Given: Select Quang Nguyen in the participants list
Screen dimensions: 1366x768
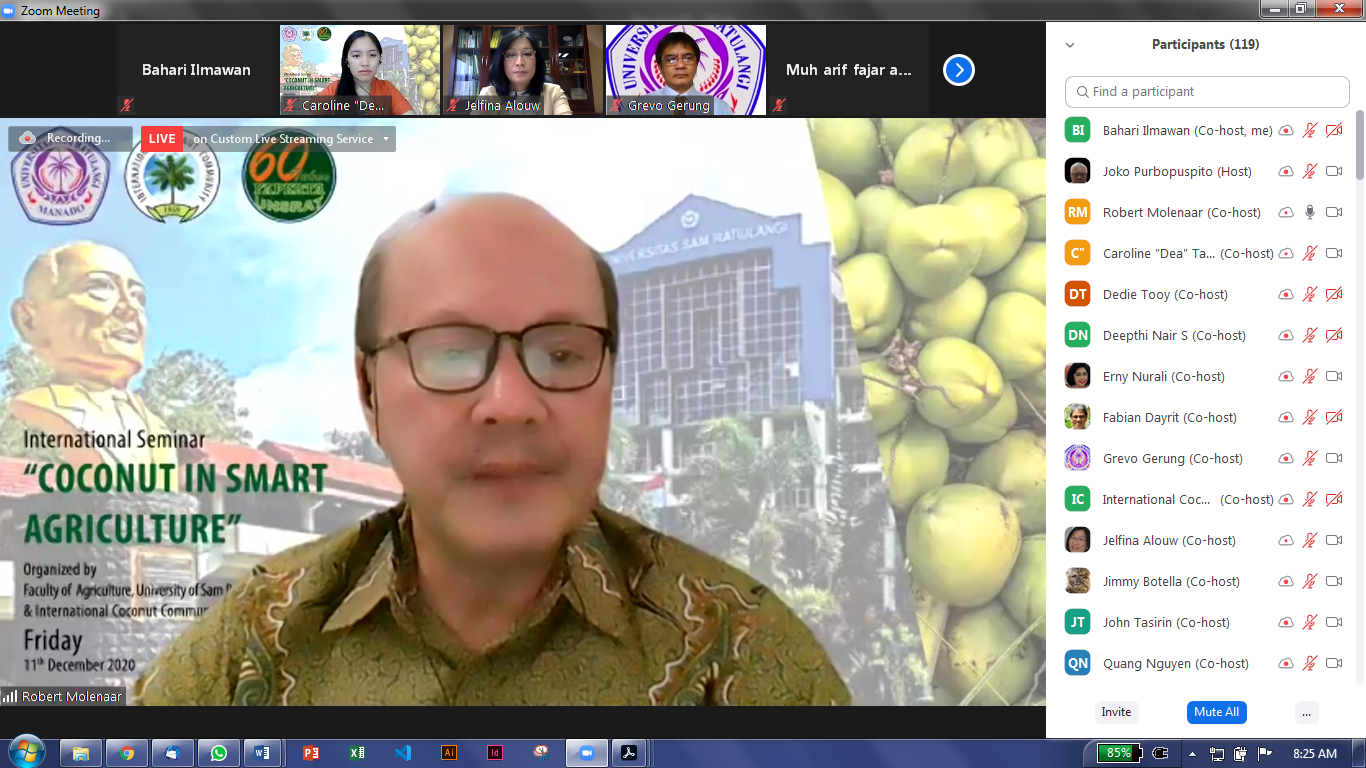Looking at the screenshot, I should 1175,663.
